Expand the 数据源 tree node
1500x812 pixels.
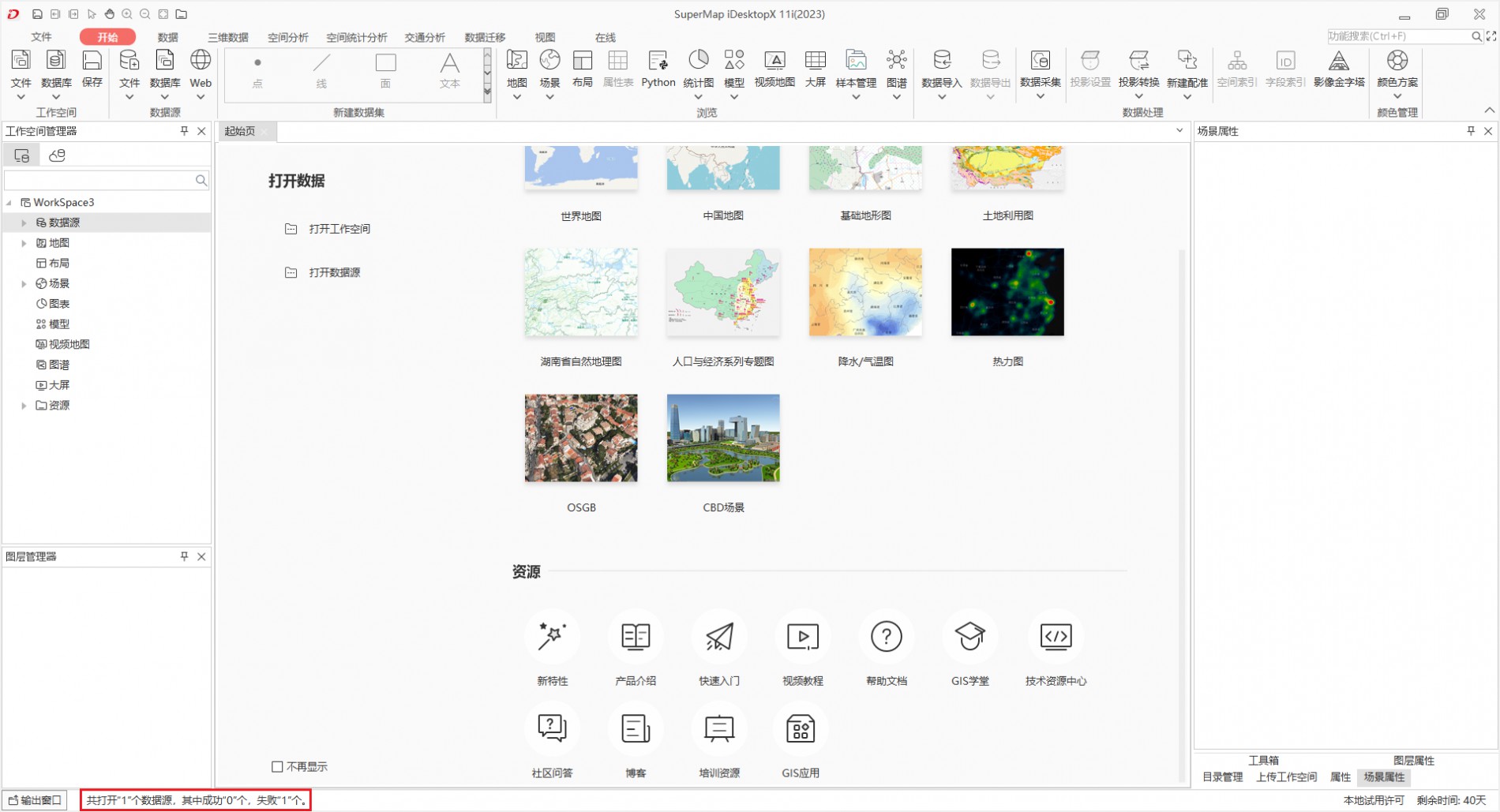(x=24, y=223)
